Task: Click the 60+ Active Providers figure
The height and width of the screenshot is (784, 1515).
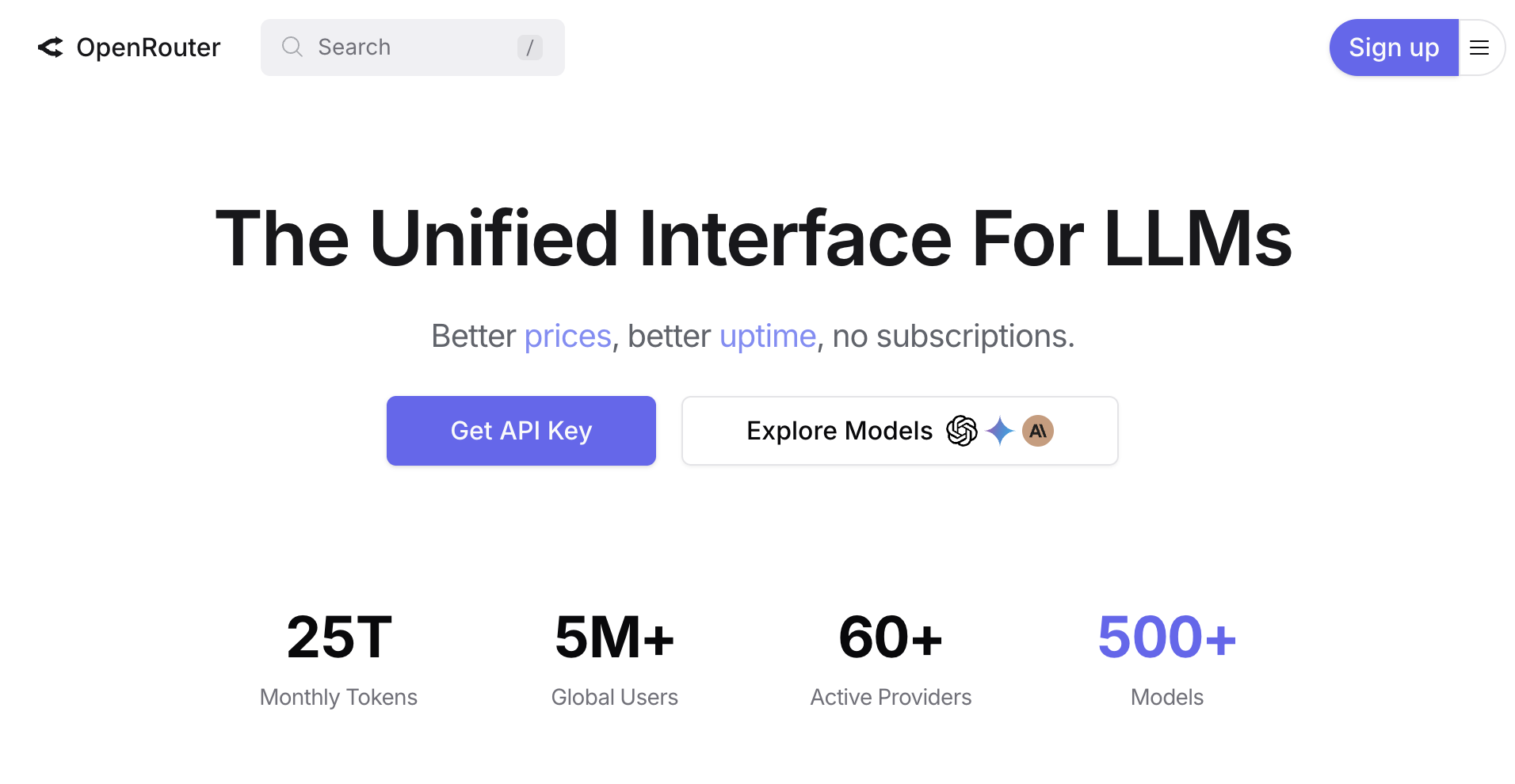Action: click(891, 637)
